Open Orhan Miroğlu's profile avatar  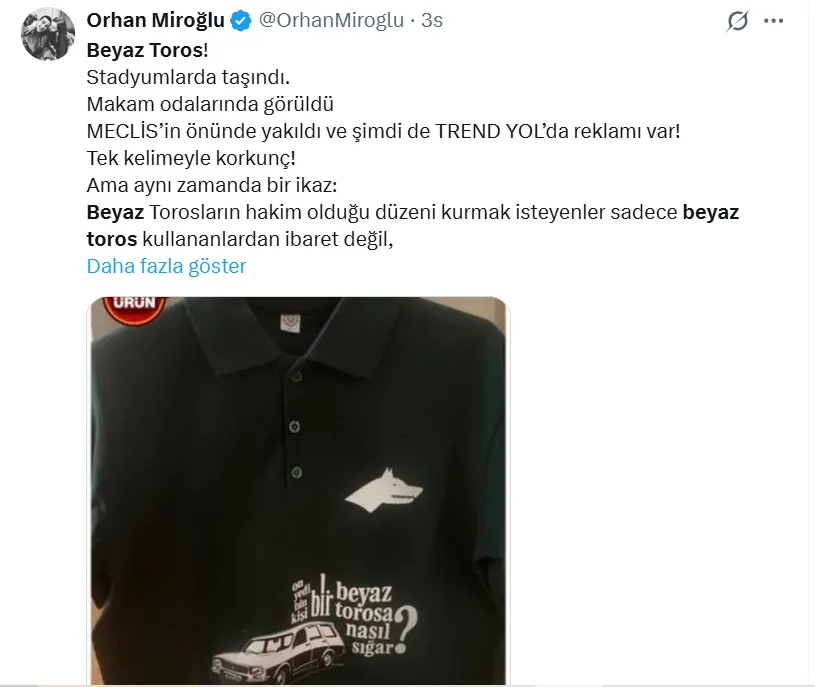tap(47, 34)
